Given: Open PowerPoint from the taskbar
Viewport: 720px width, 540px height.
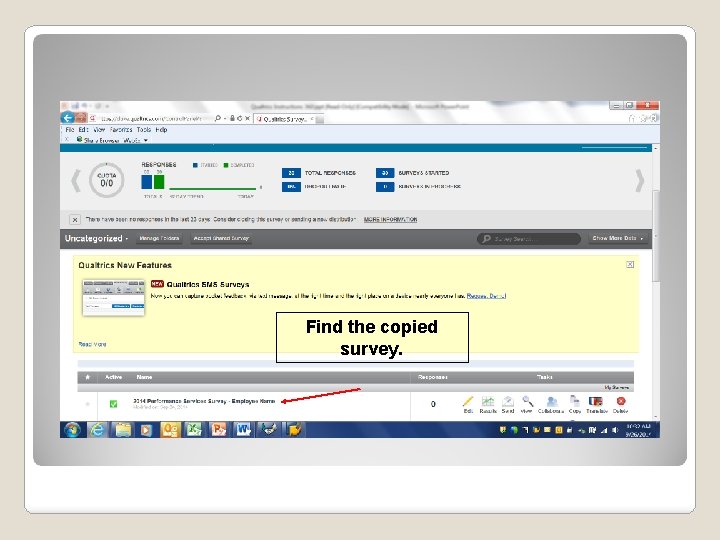Looking at the screenshot, I should 219,430.
